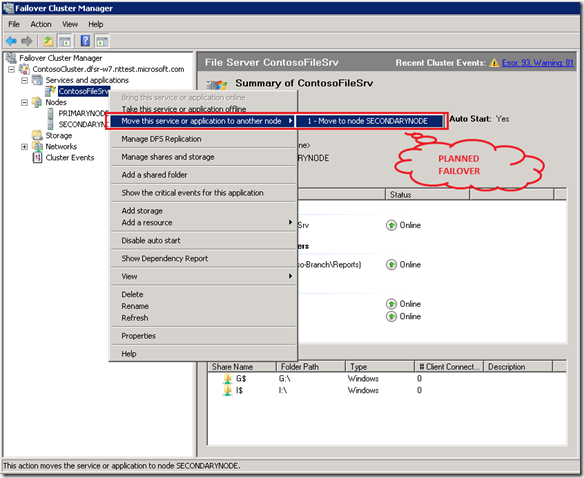Choose Manage shares and storage

[203, 157]
